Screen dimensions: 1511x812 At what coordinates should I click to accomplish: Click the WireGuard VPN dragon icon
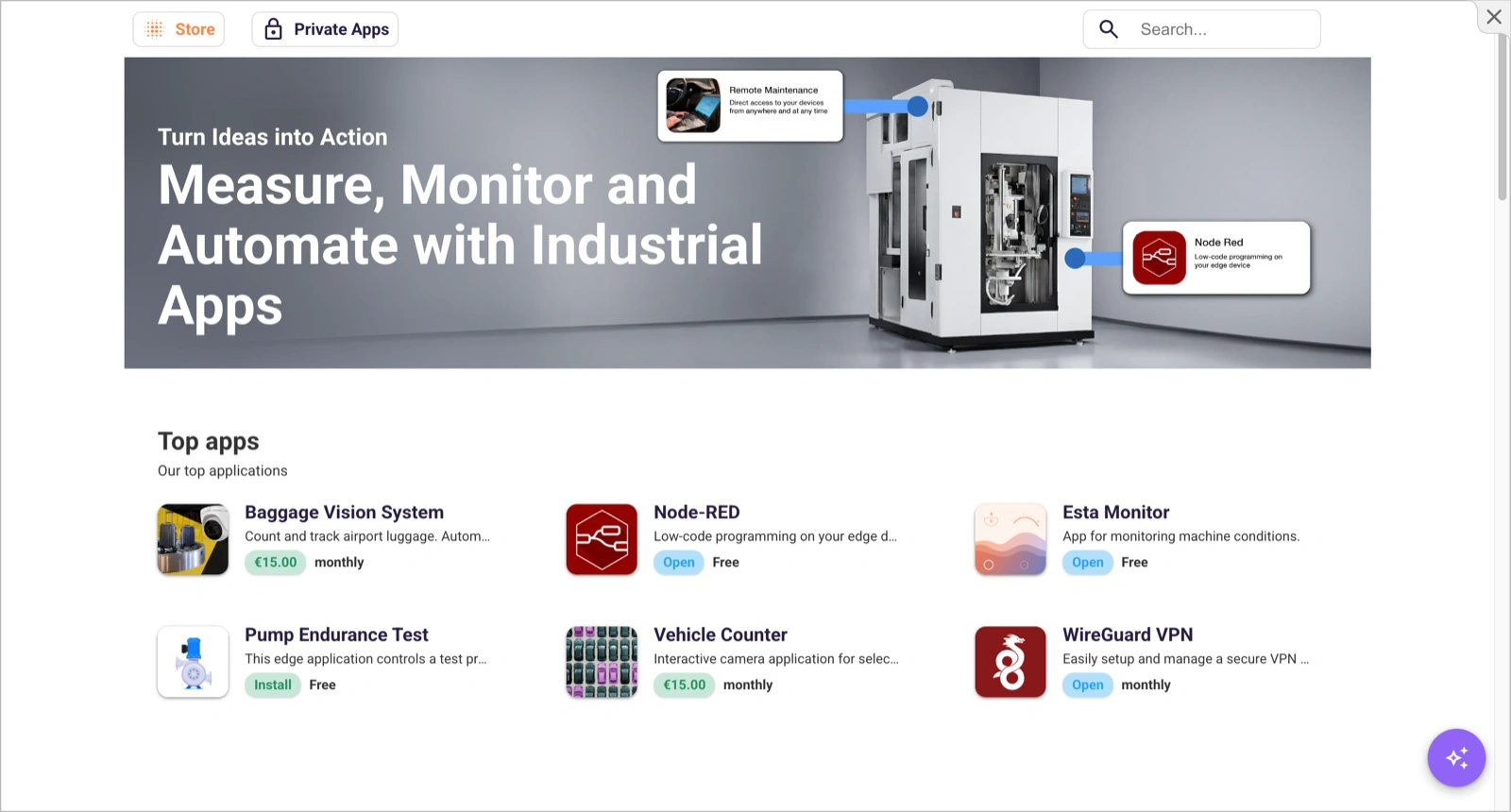[1010, 662]
